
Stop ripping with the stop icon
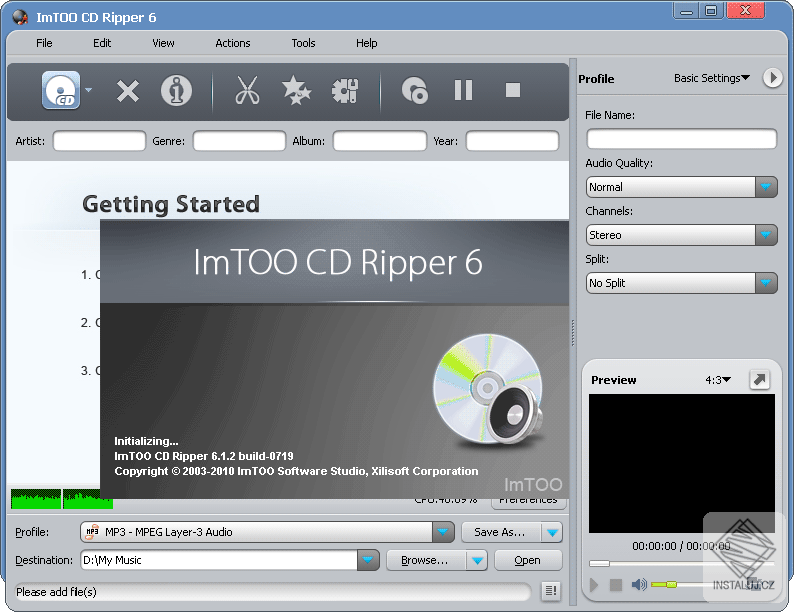coord(512,90)
